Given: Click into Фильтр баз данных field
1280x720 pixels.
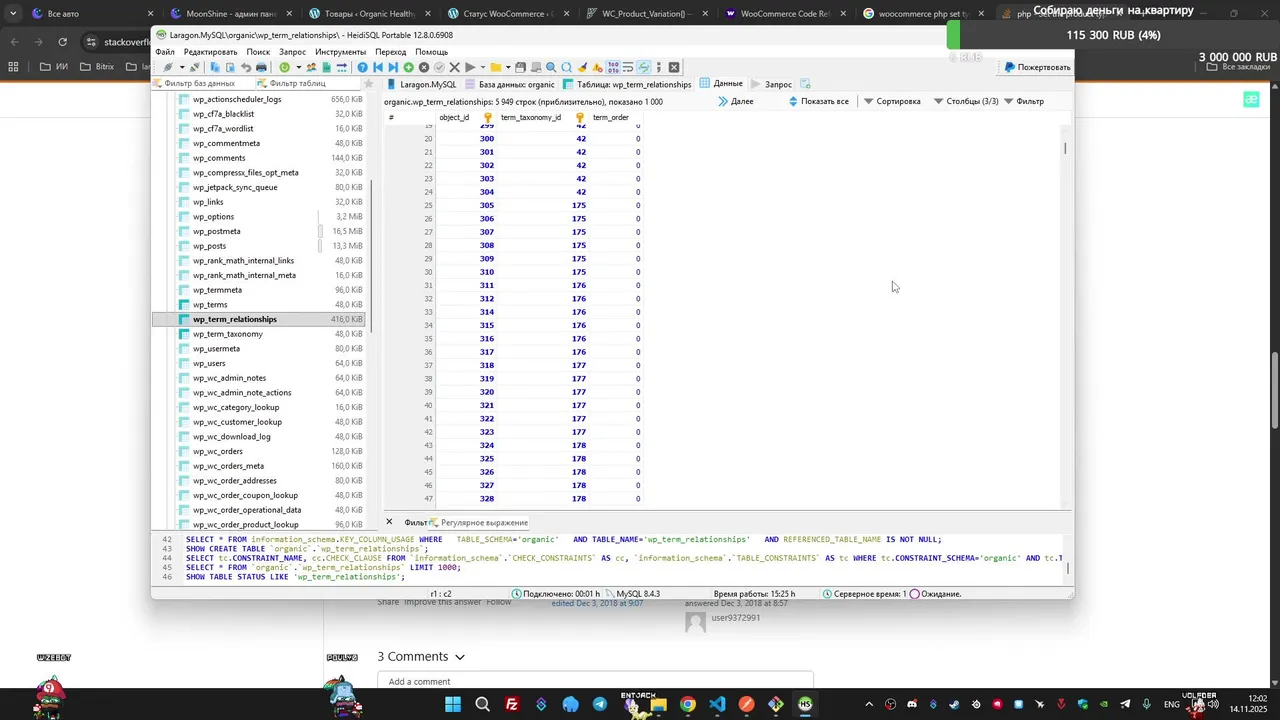Looking at the screenshot, I should 203,83.
